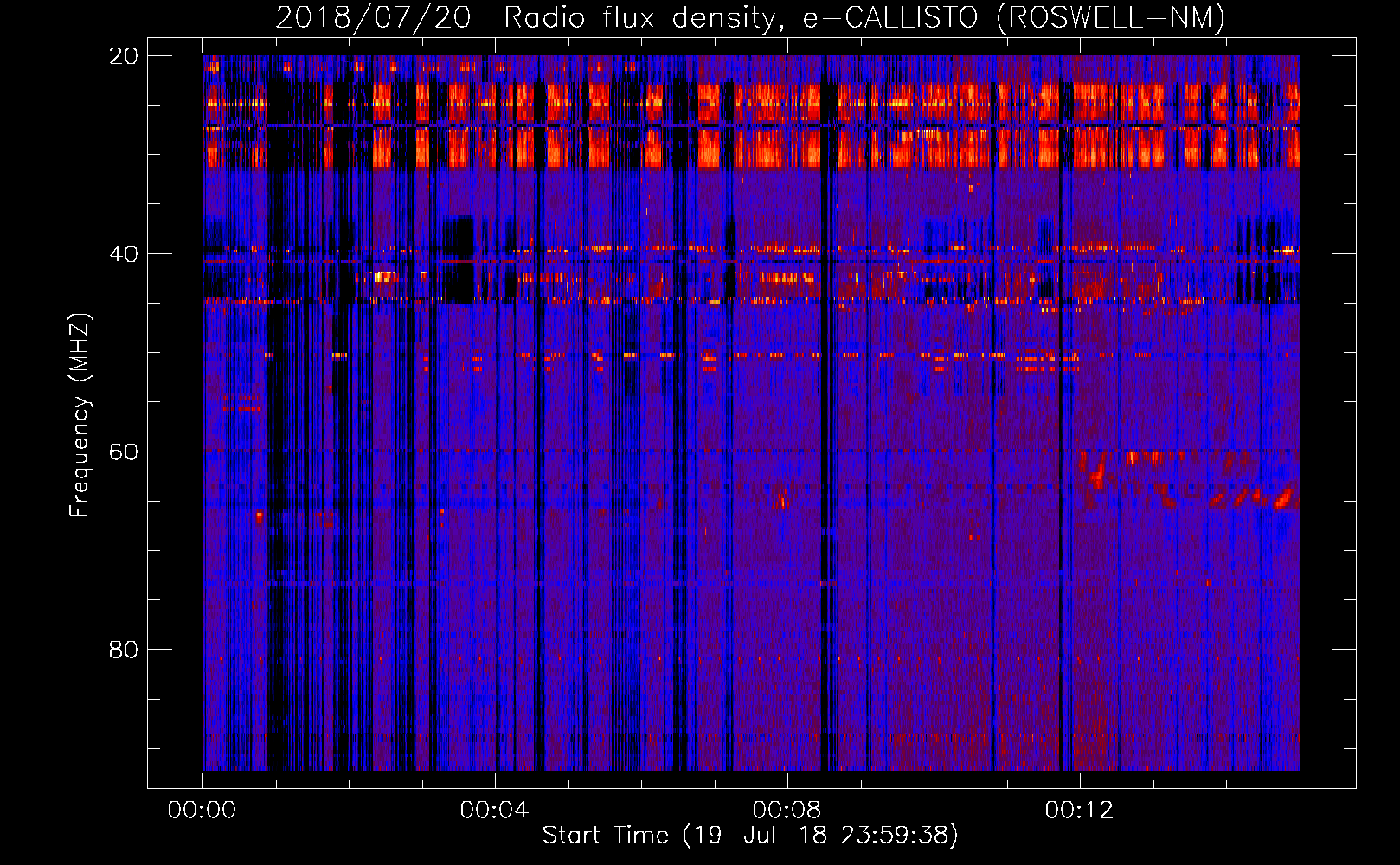
Task: Click the 20 MHz frequency tick label
Action: [124, 56]
